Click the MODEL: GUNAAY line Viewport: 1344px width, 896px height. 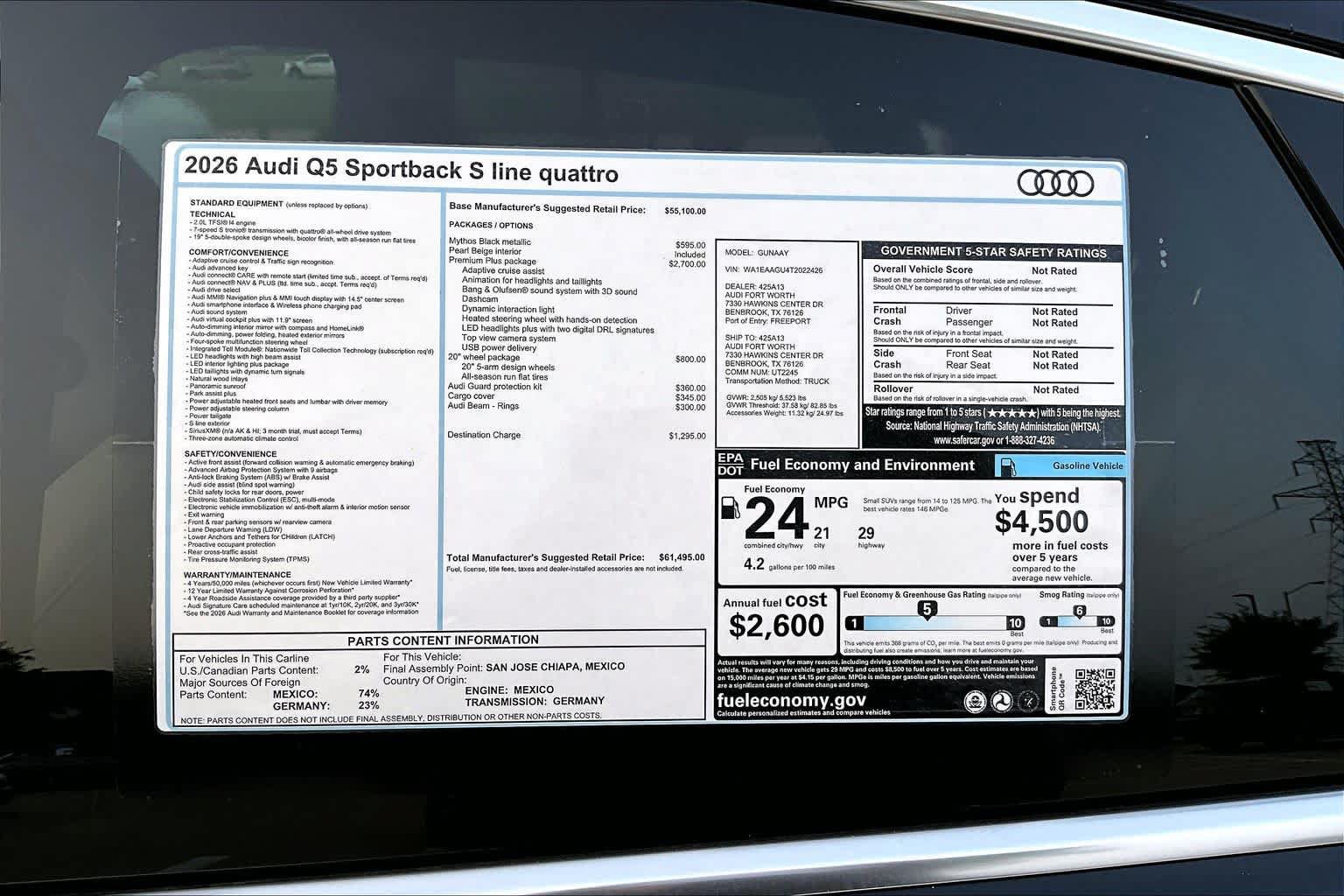[757, 253]
